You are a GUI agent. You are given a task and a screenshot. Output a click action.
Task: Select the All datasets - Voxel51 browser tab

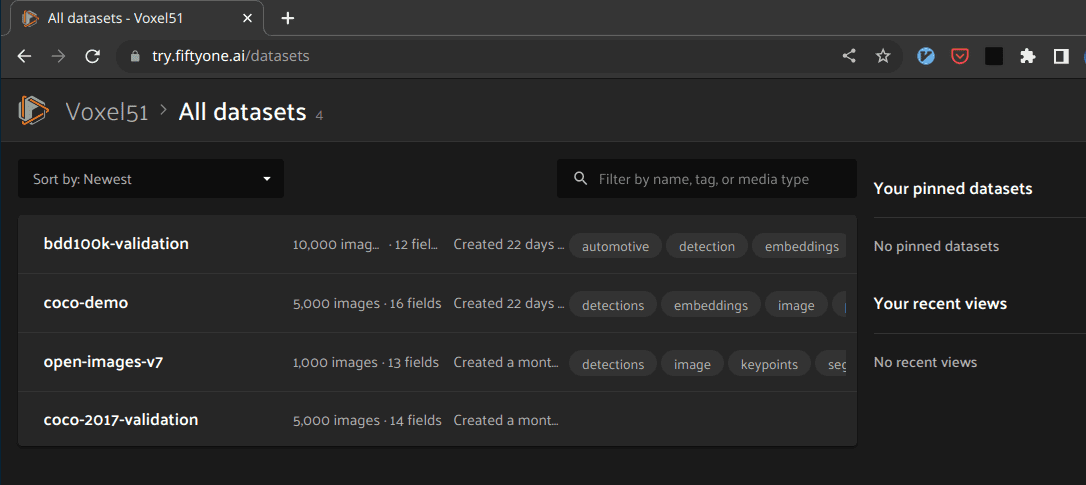coord(137,18)
